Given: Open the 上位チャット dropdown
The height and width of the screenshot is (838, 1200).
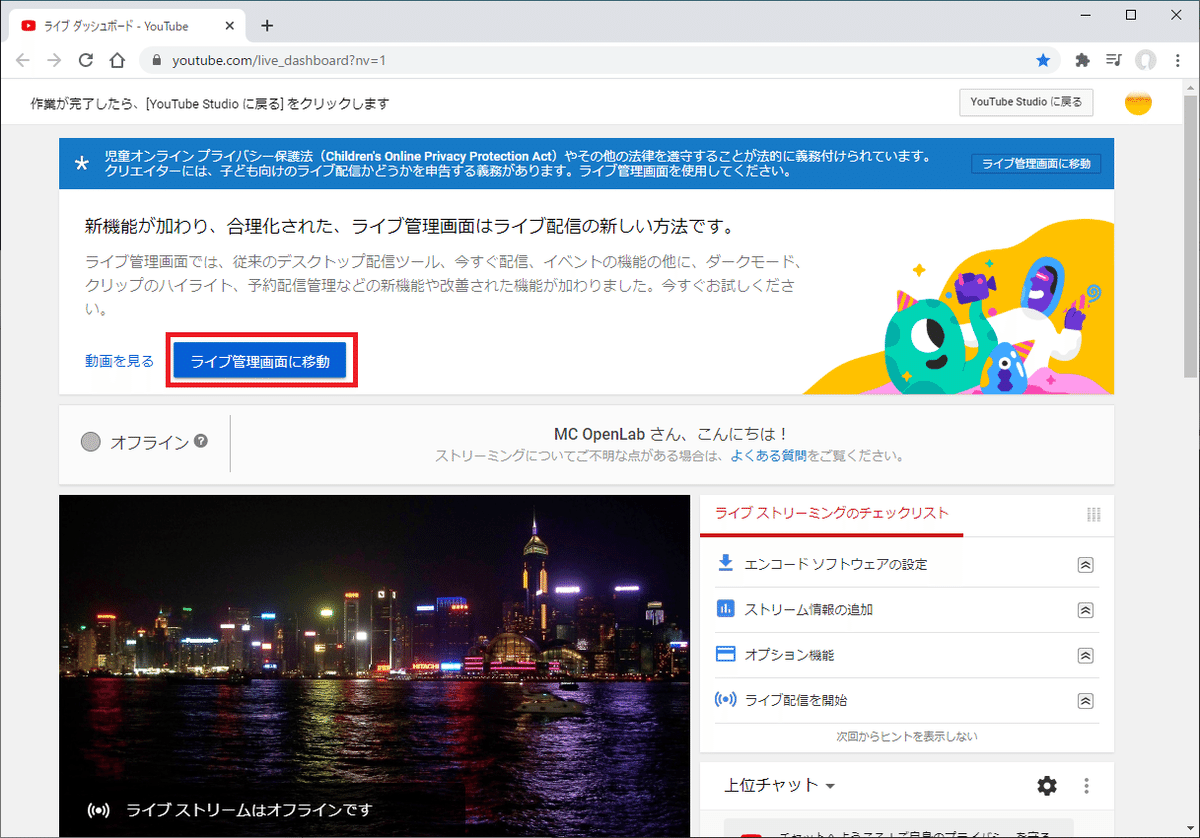Looking at the screenshot, I should click(x=780, y=786).
